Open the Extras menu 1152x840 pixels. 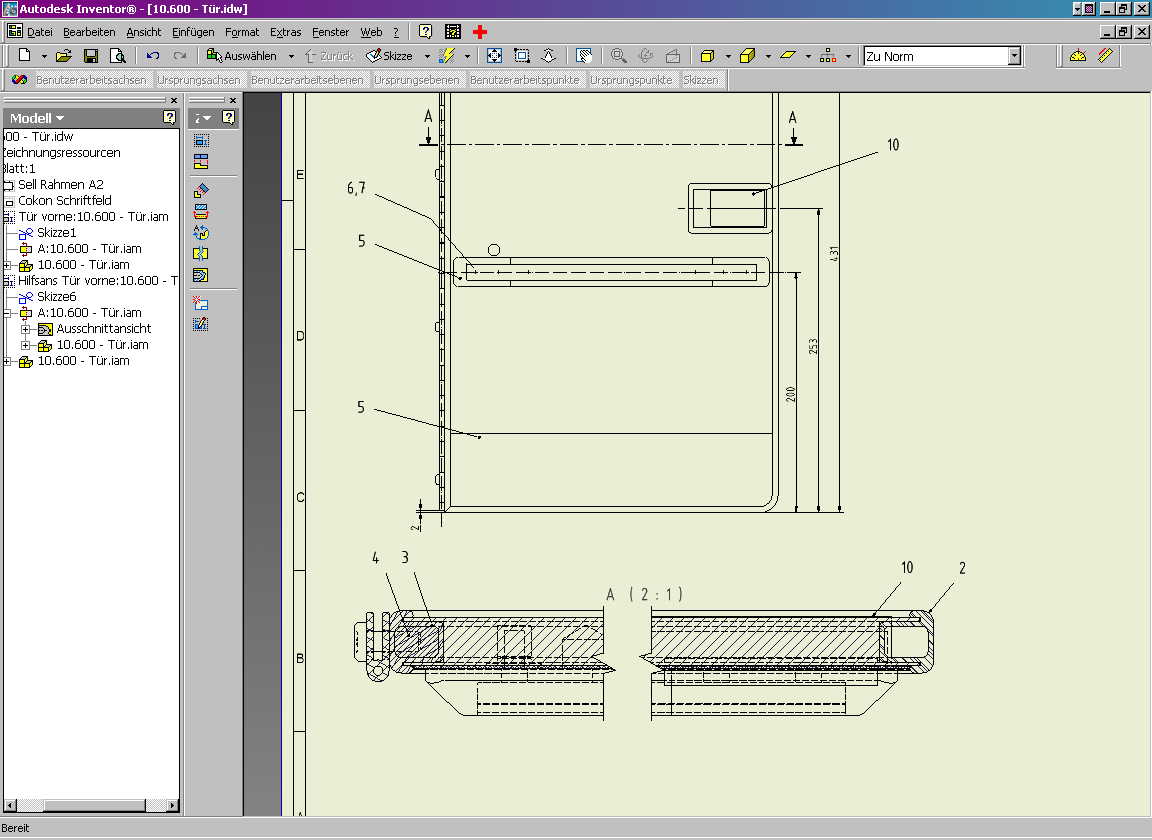[285, 32]
